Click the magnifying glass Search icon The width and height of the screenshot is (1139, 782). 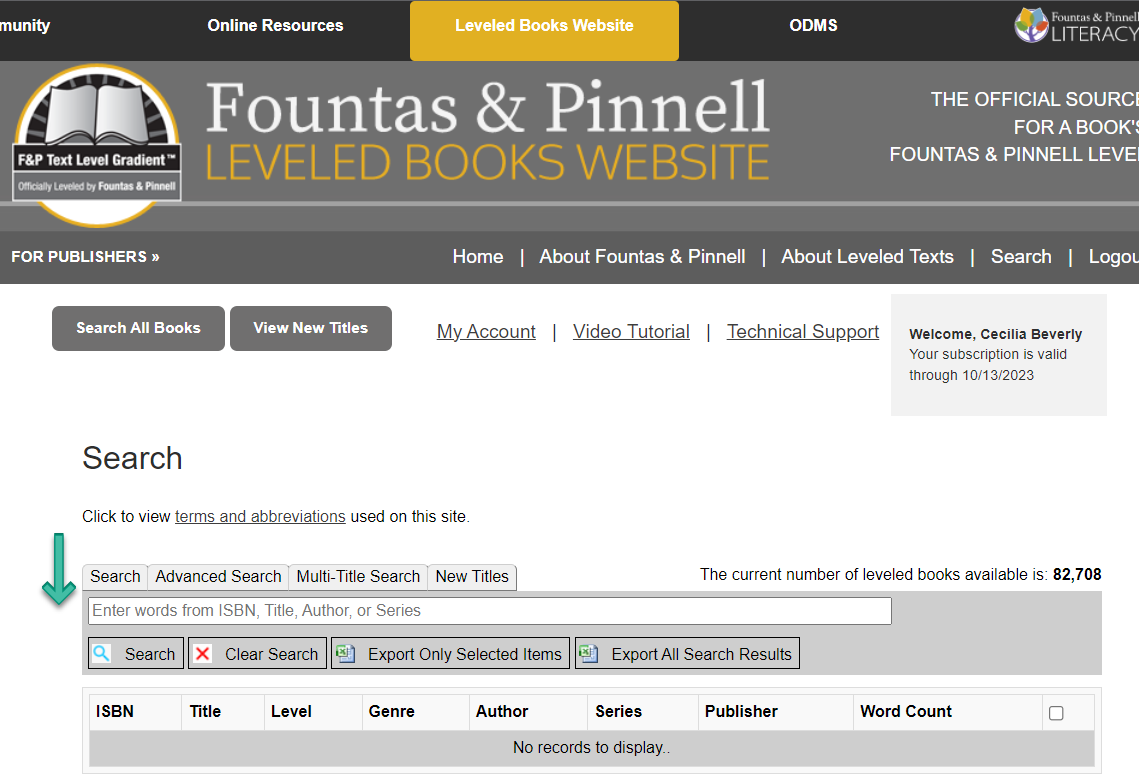point(102,654)
